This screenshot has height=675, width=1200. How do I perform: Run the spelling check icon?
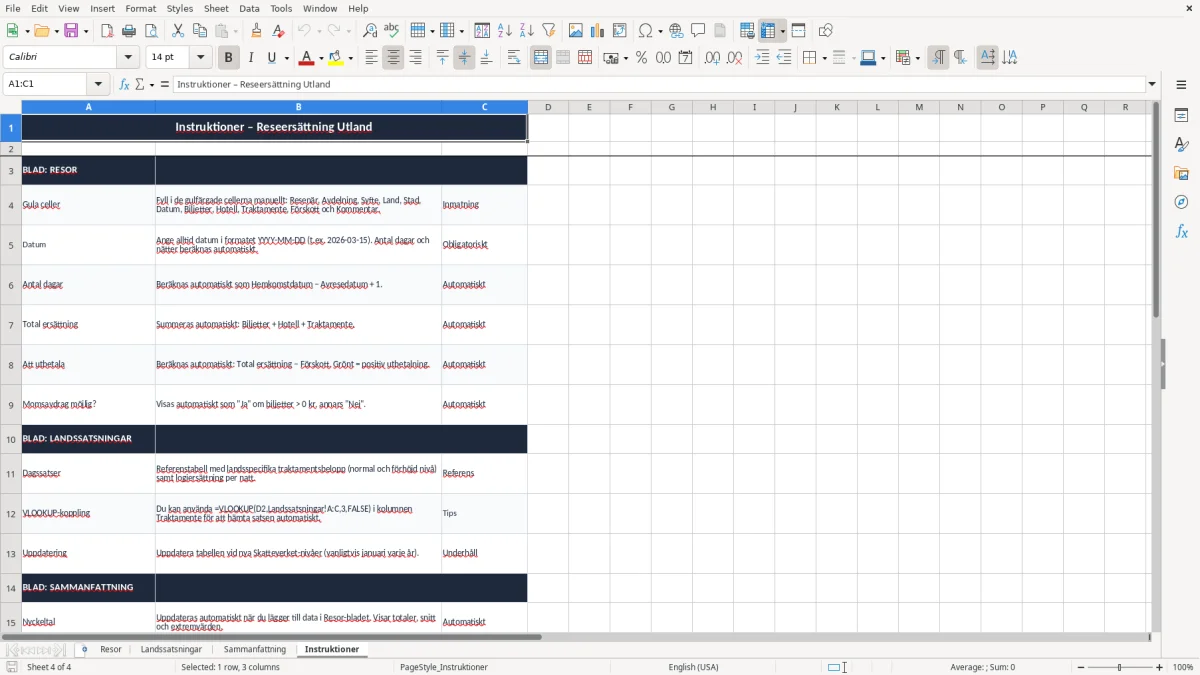[392, 31]
